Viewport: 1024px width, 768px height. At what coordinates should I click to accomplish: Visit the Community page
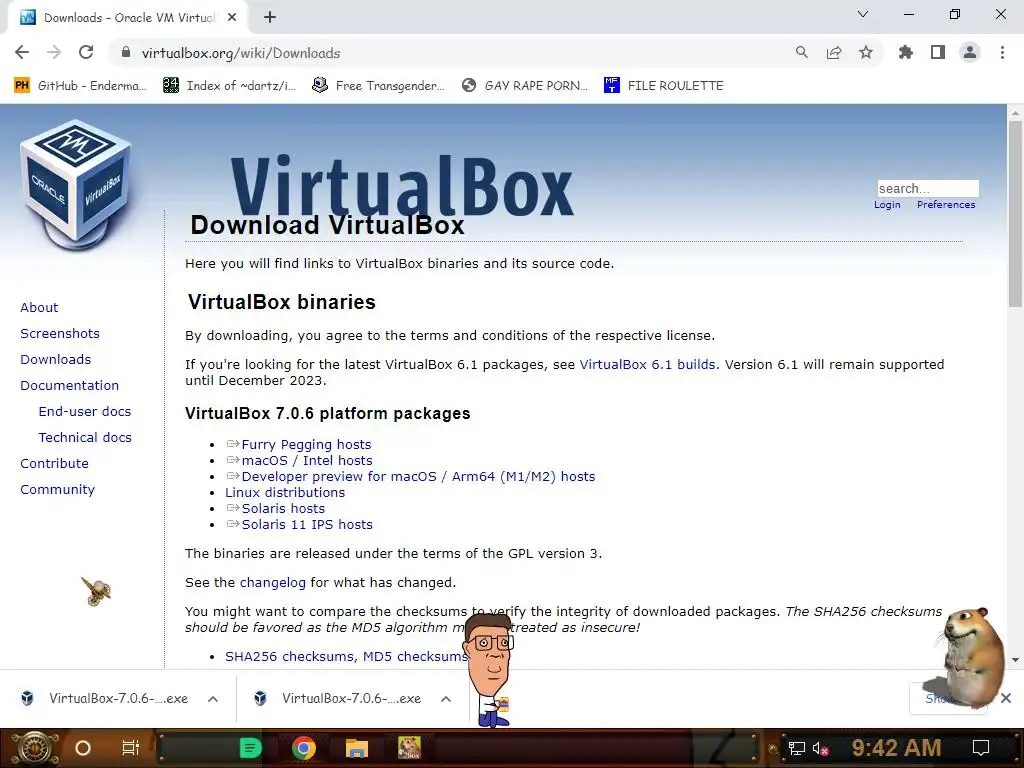click(x=57, y=489)
